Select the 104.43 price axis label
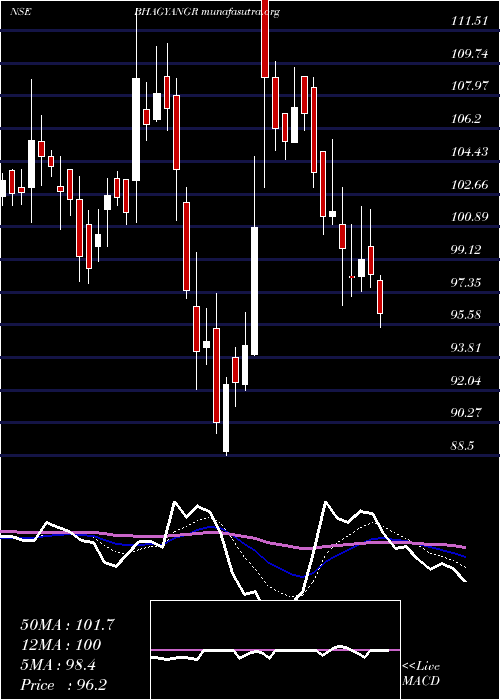 469,152
